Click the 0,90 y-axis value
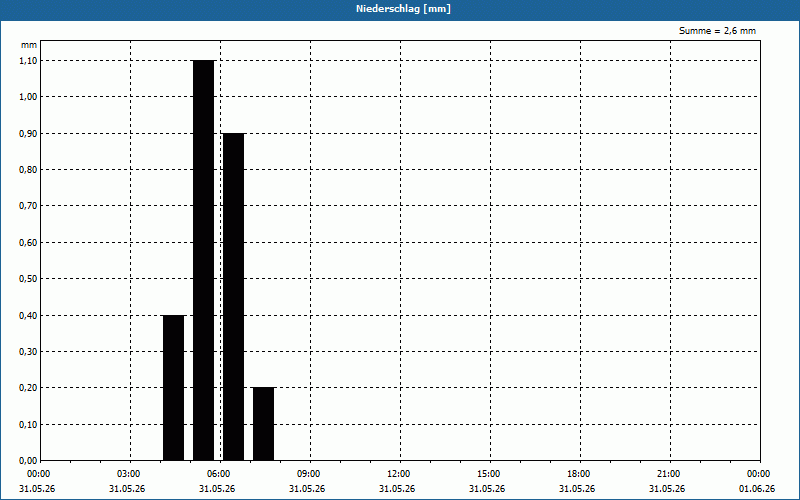Screen dimensions: 800x500 point(28,133)
